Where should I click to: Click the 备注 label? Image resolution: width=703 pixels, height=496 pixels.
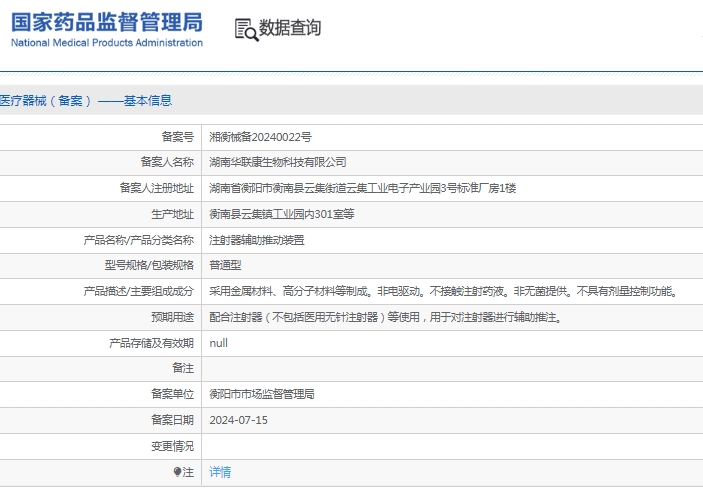(183, 369)
